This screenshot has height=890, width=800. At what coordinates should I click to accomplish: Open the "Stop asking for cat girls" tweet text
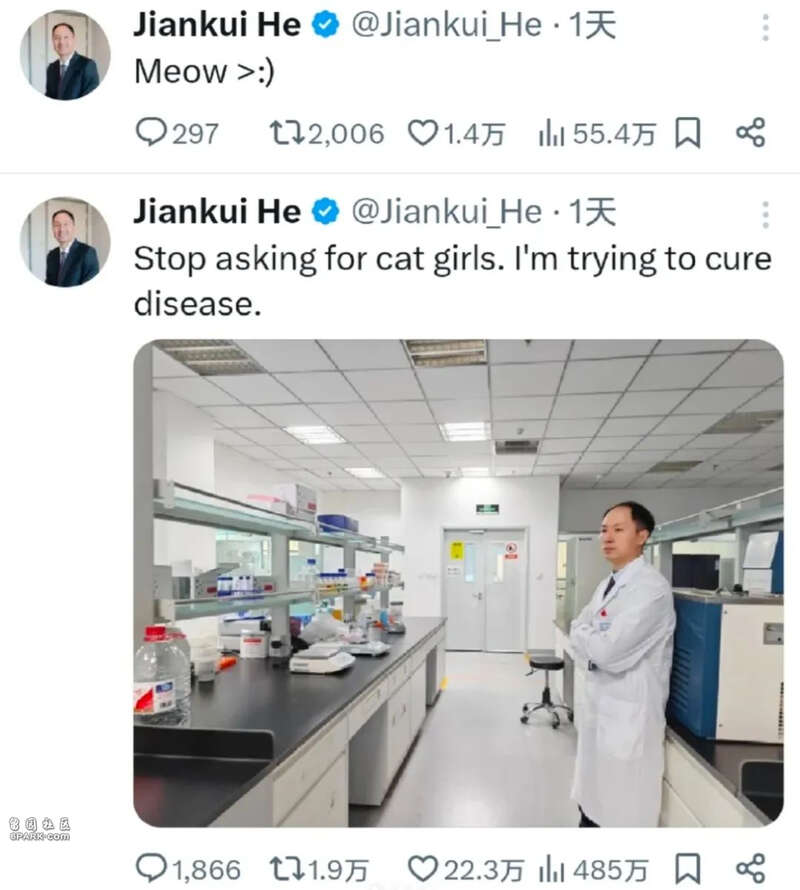pyautogui.click(x=453, y=281)
